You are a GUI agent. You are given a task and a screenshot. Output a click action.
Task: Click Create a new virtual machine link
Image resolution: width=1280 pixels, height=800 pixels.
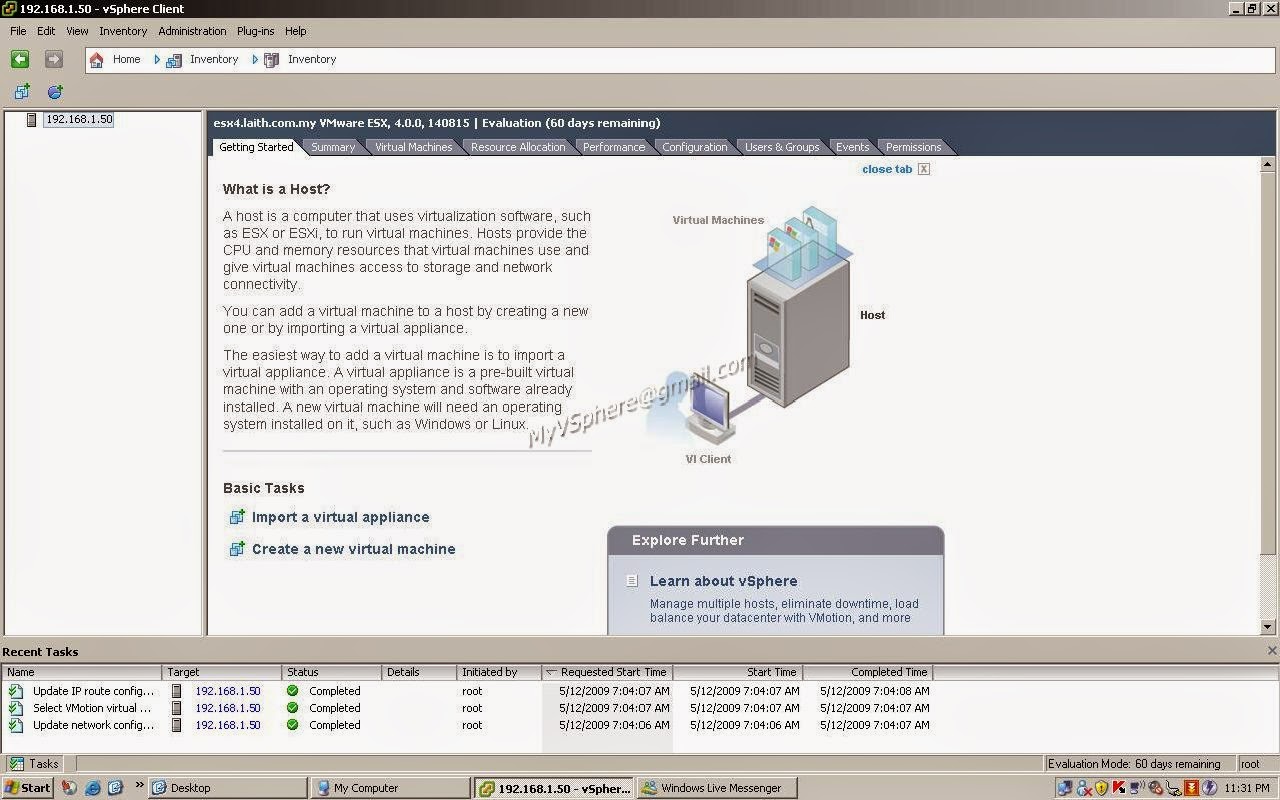(354, 549)
